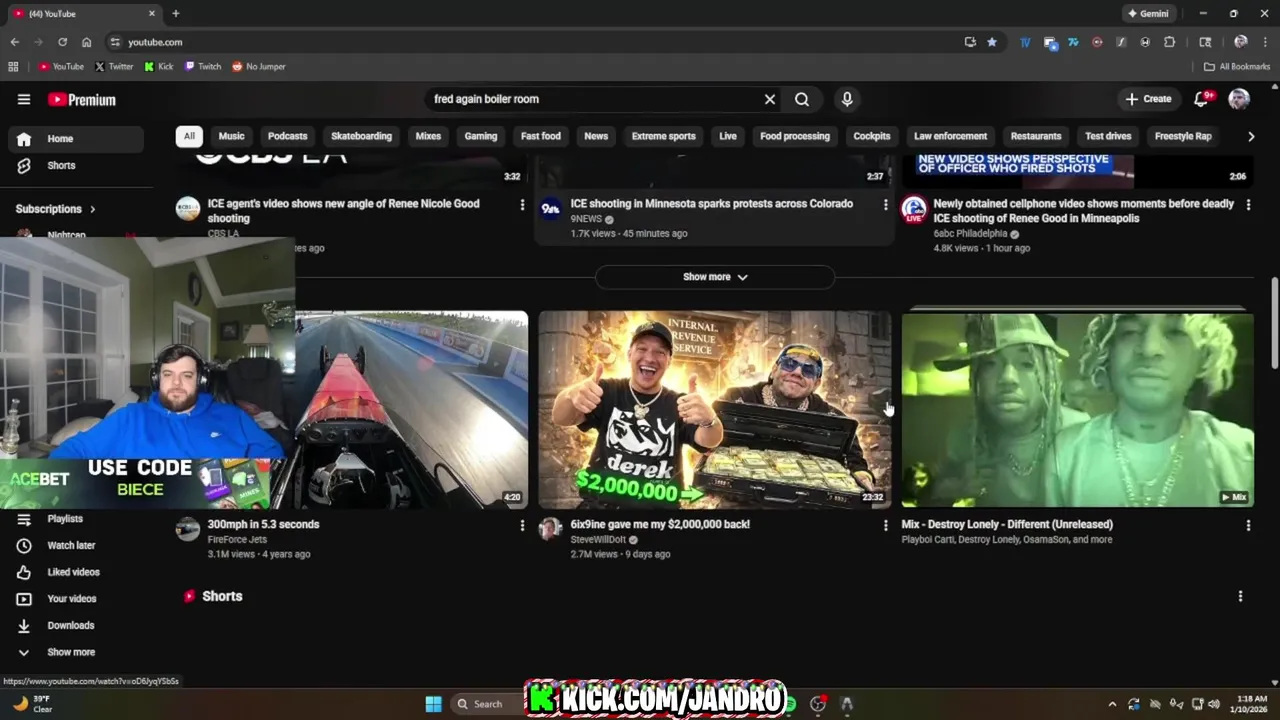Open the YouTube guide hamburger menu
The image size is (1280, 720).
coord(24,99)
